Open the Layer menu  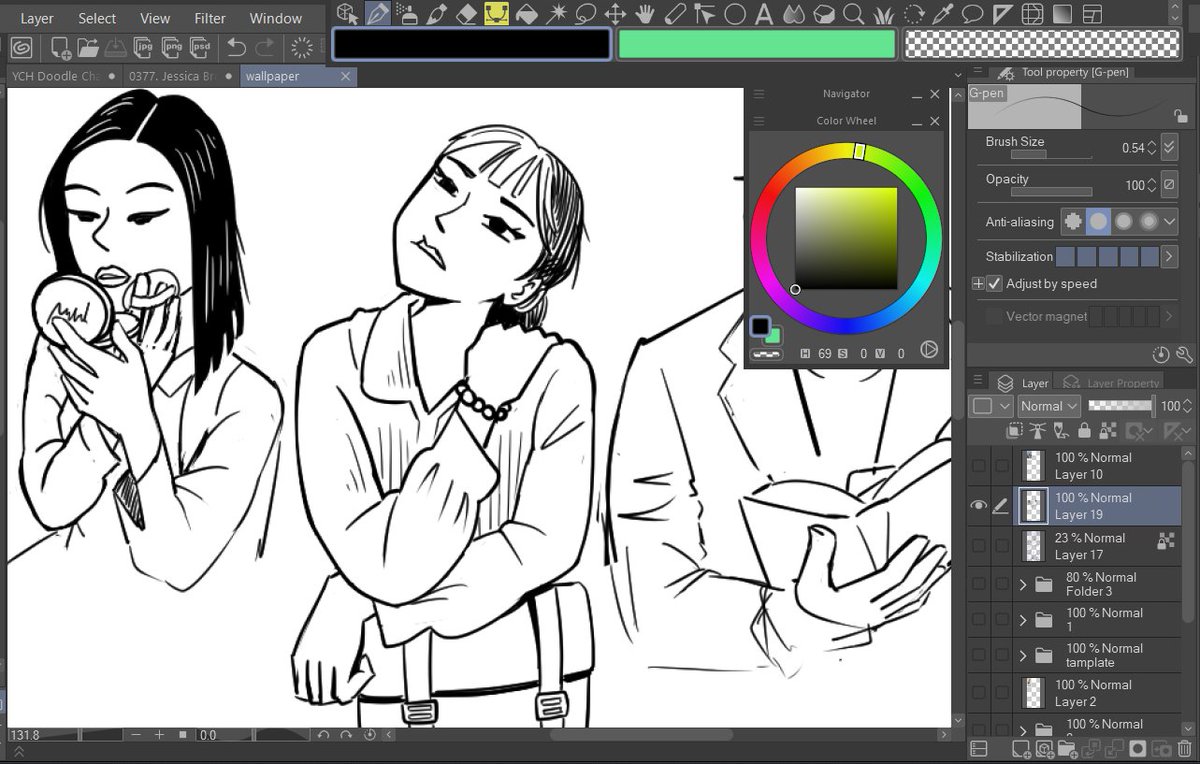[x=37, y=18]
